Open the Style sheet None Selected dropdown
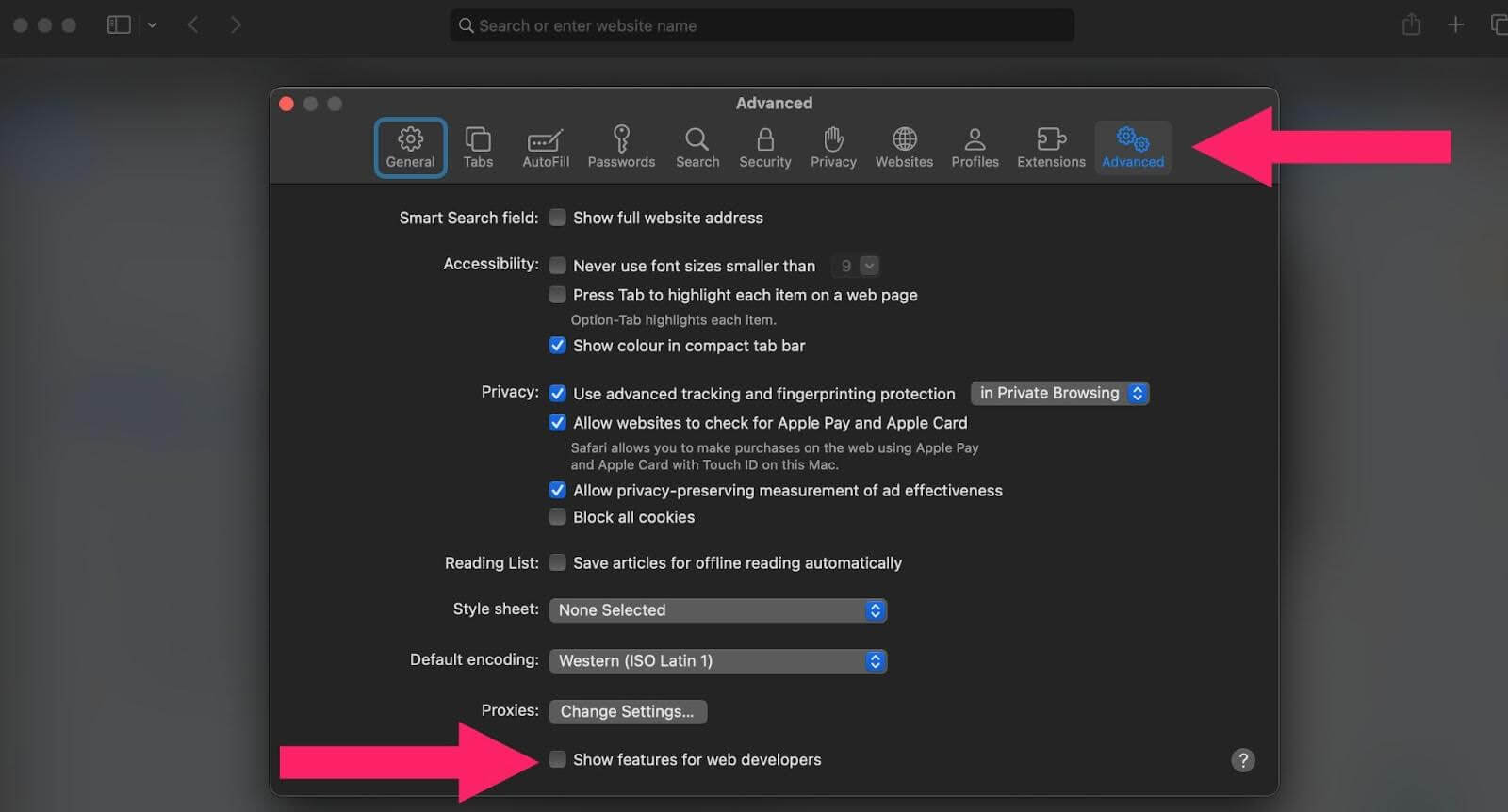 tap(718, 610)
